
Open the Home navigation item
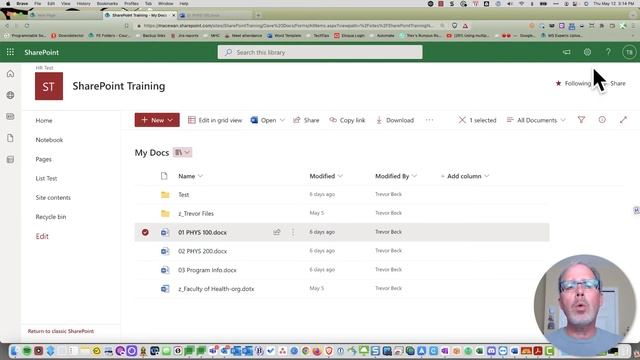click(x=44, y=120)
